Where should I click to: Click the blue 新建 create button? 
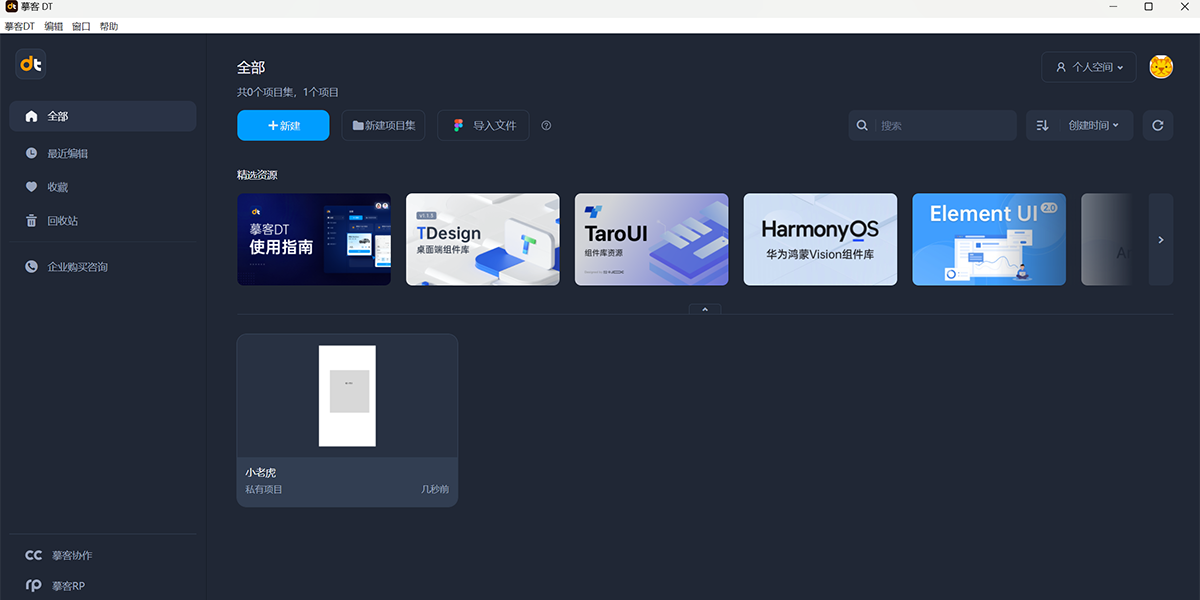click(283, 125)
